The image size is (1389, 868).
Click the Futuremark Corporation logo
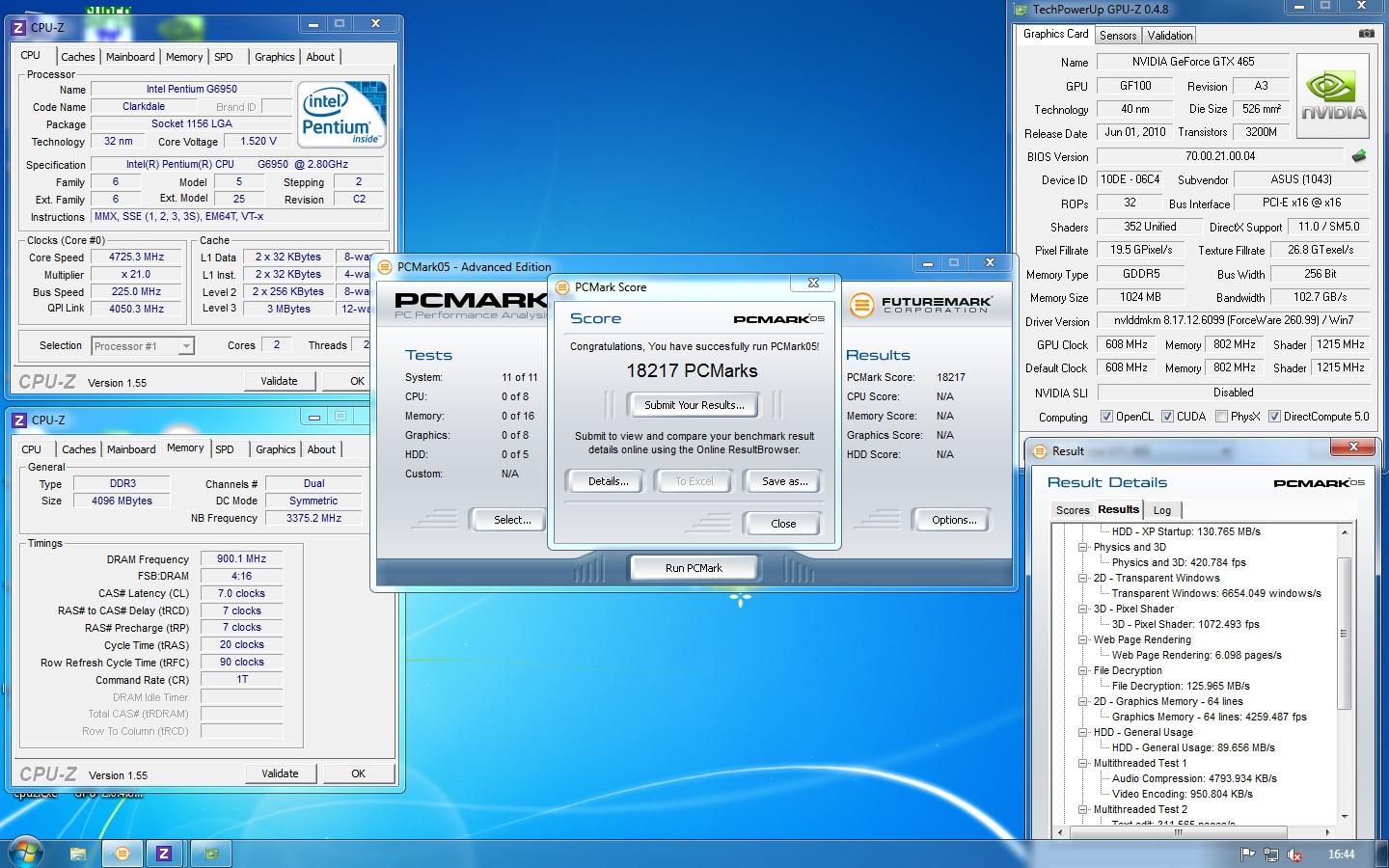(920, 305)
